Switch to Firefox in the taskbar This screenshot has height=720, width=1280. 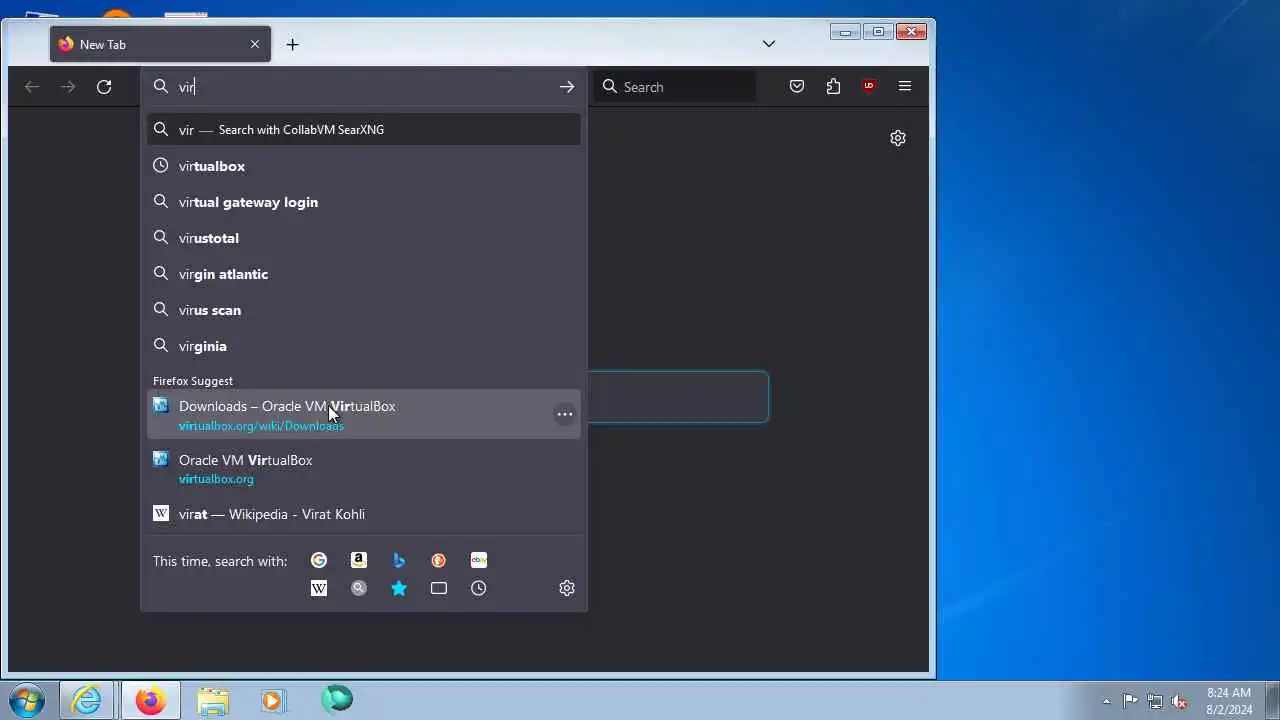pyautogui.click(x=150, y=700)
